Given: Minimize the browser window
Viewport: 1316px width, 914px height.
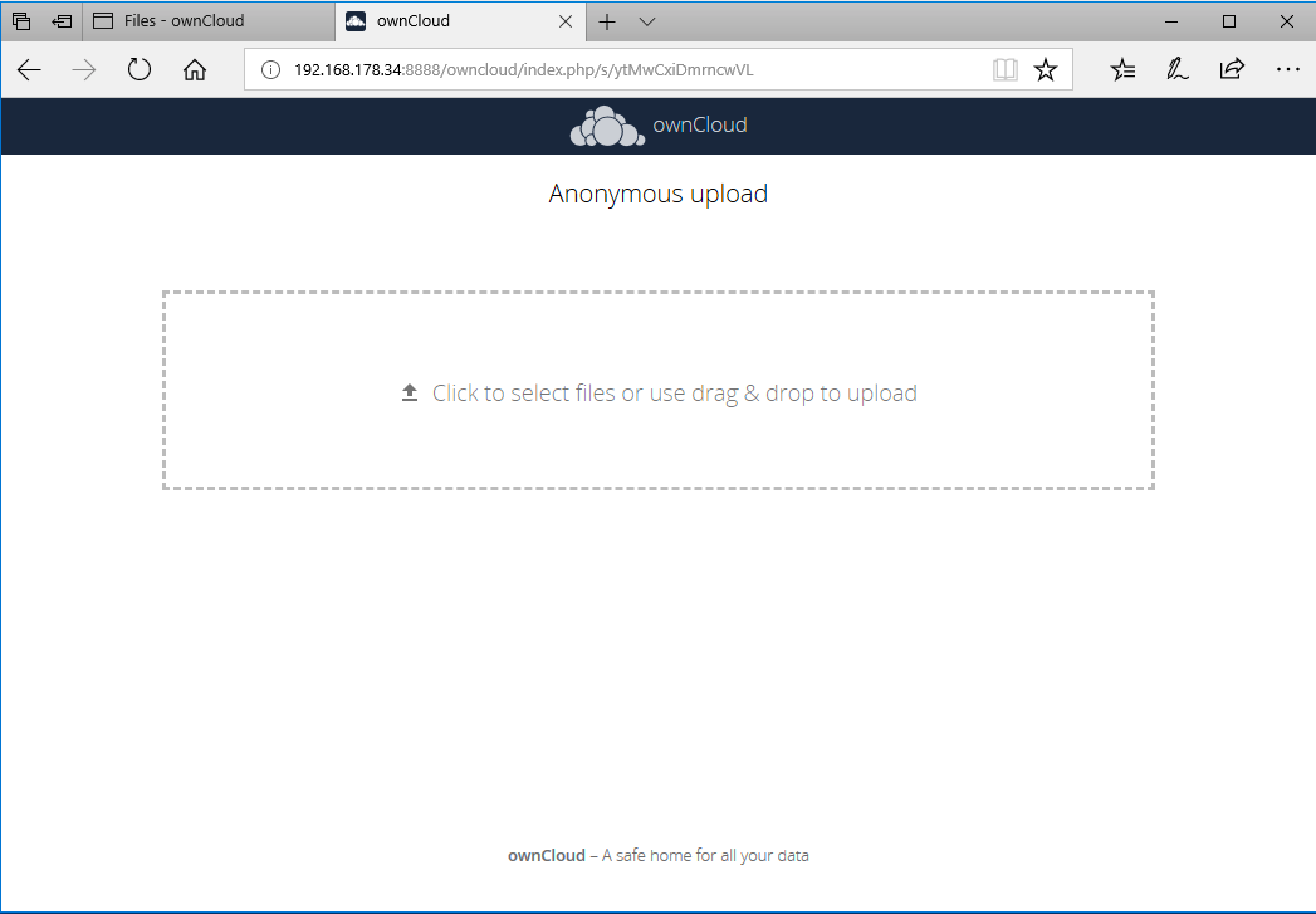Looking at the screenshot, I should [1171, 22].
